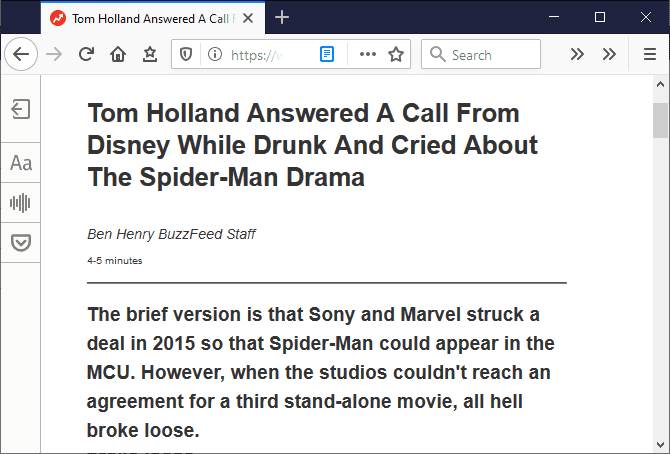The image size is (670, 454).
Task: Save article to Pocket
Action: (20, 242)
